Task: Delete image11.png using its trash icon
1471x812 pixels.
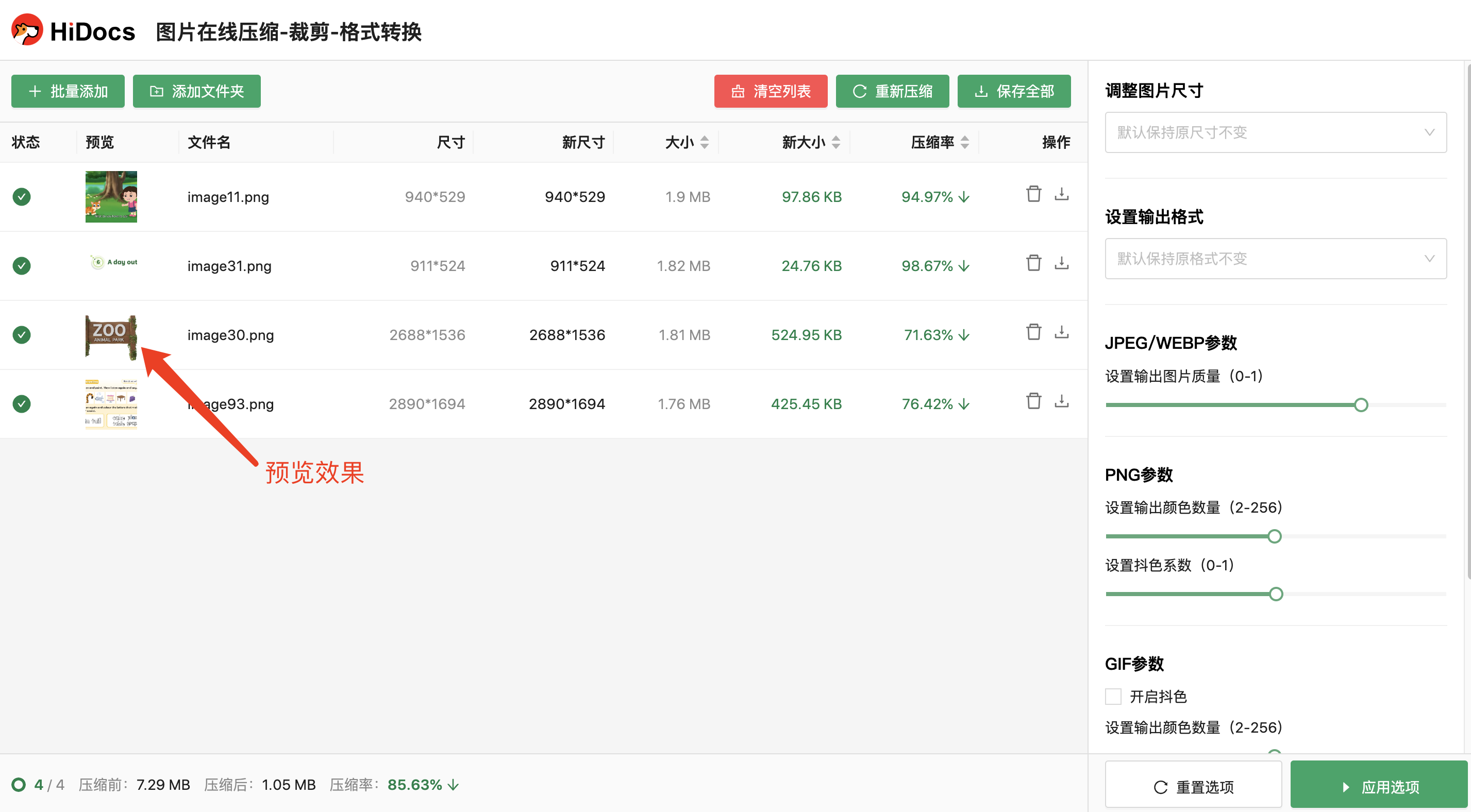Action: coord(1033,194)
